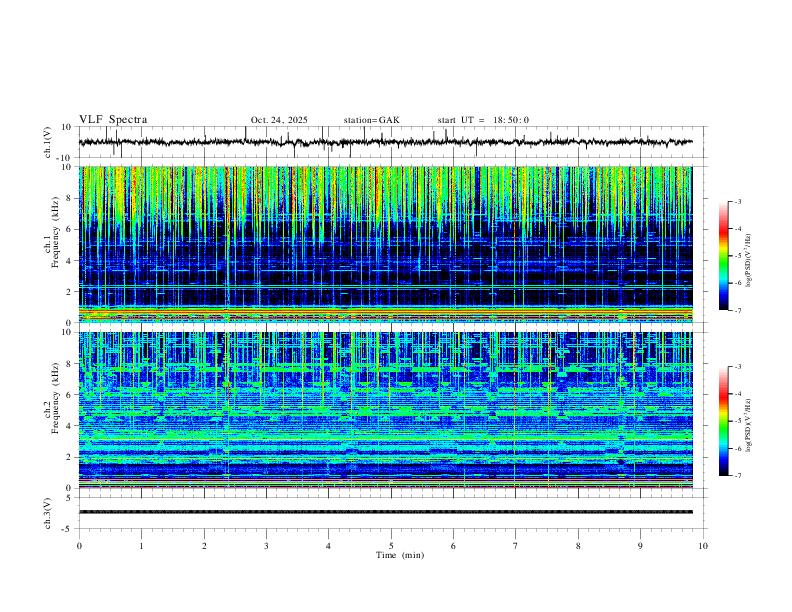This screenshot has height=612, width=792.
Task: Click the ch.3 black signal bar
Action: [385, 512]
